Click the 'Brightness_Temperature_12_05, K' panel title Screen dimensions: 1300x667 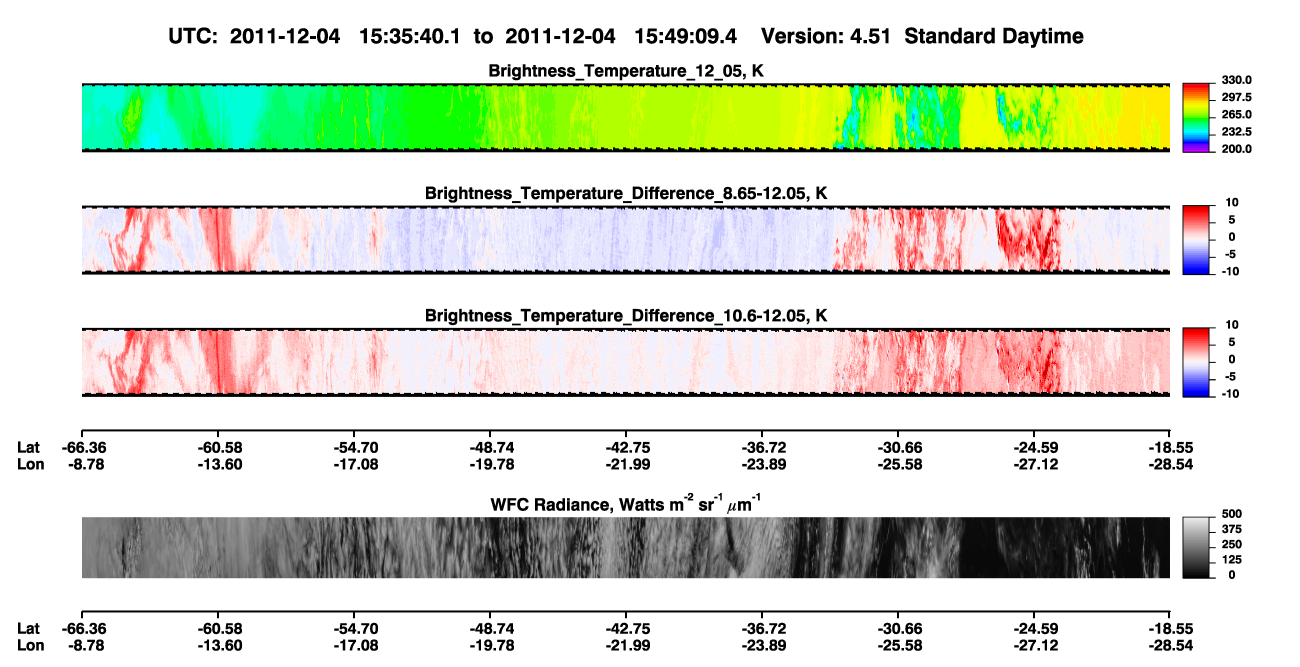[x=626, y=70]
